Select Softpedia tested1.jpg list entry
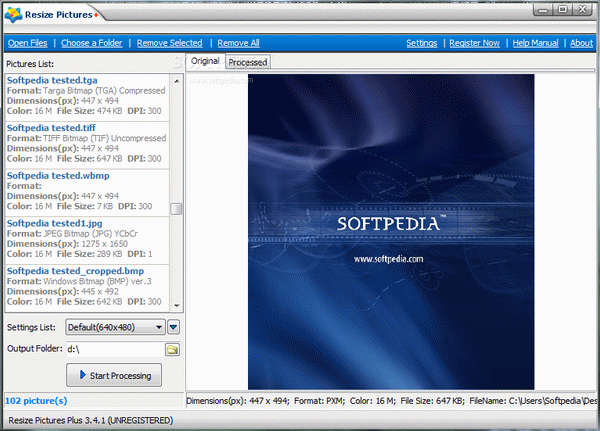 [87, 240]
